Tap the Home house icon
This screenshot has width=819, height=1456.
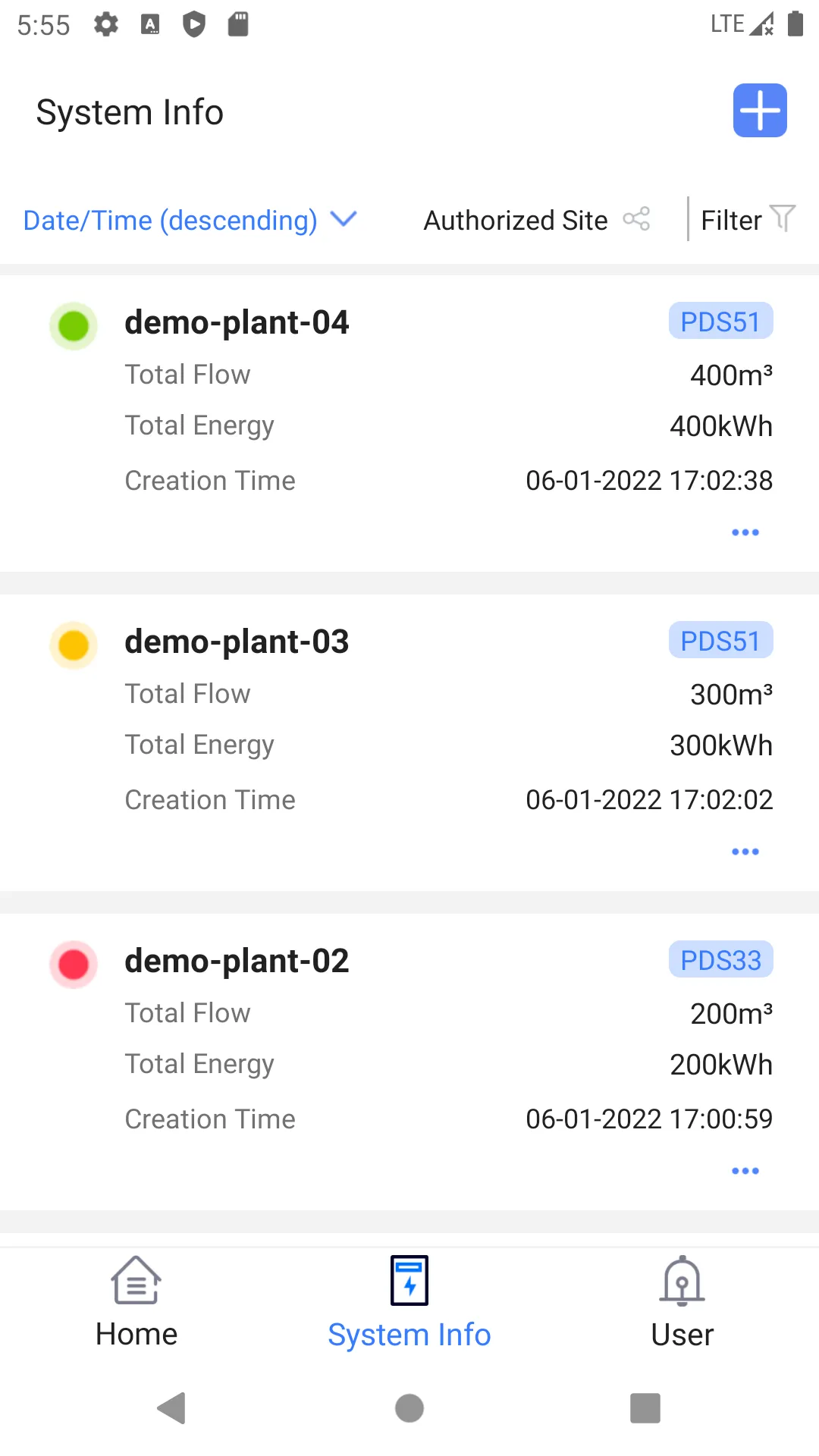tap(136, 1280)
